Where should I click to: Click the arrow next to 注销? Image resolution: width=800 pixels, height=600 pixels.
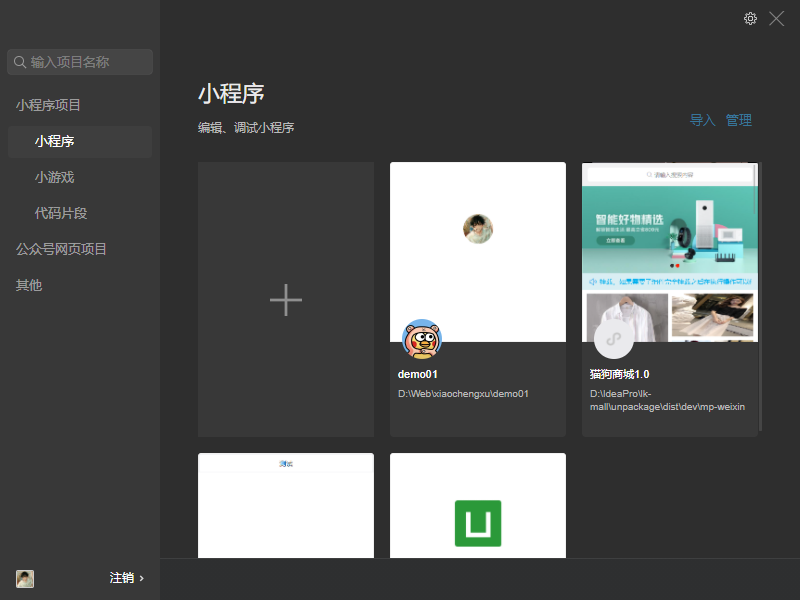click(142, 579)
